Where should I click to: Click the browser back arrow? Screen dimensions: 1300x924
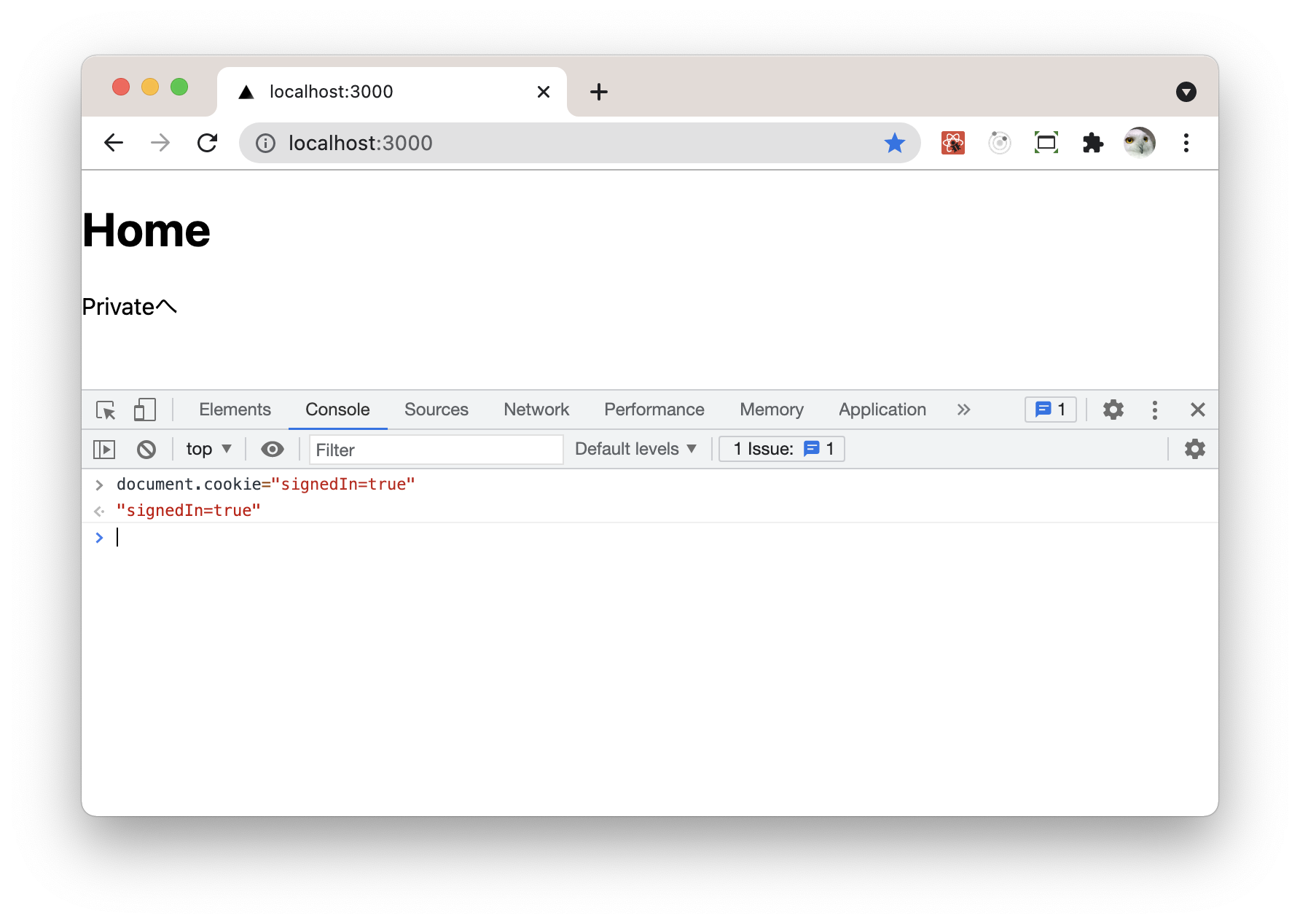(x=114, y=143)
